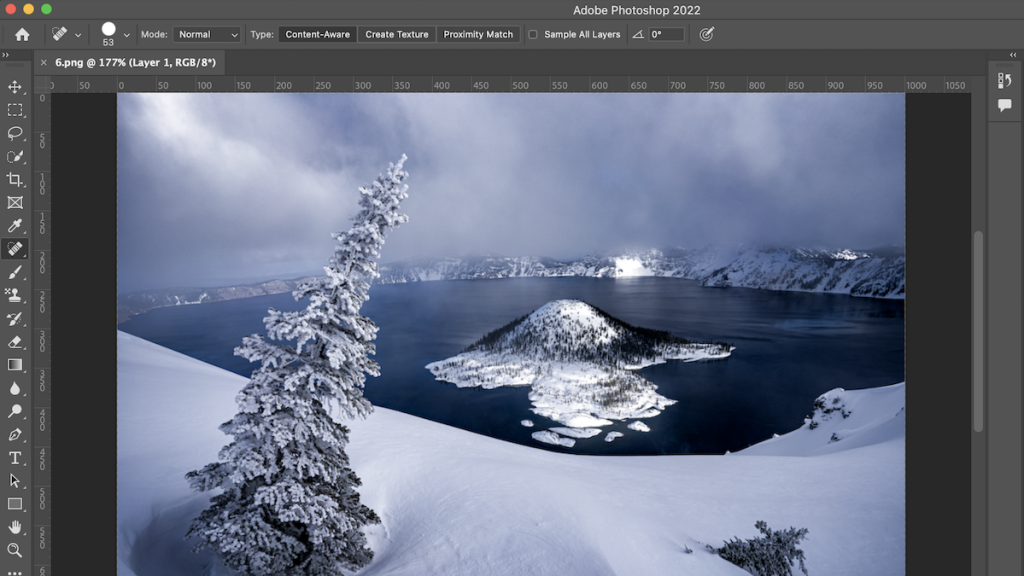1024x576 pixels.
Task: Enable Sample All Layers checkbox
Action: point(533,34)
